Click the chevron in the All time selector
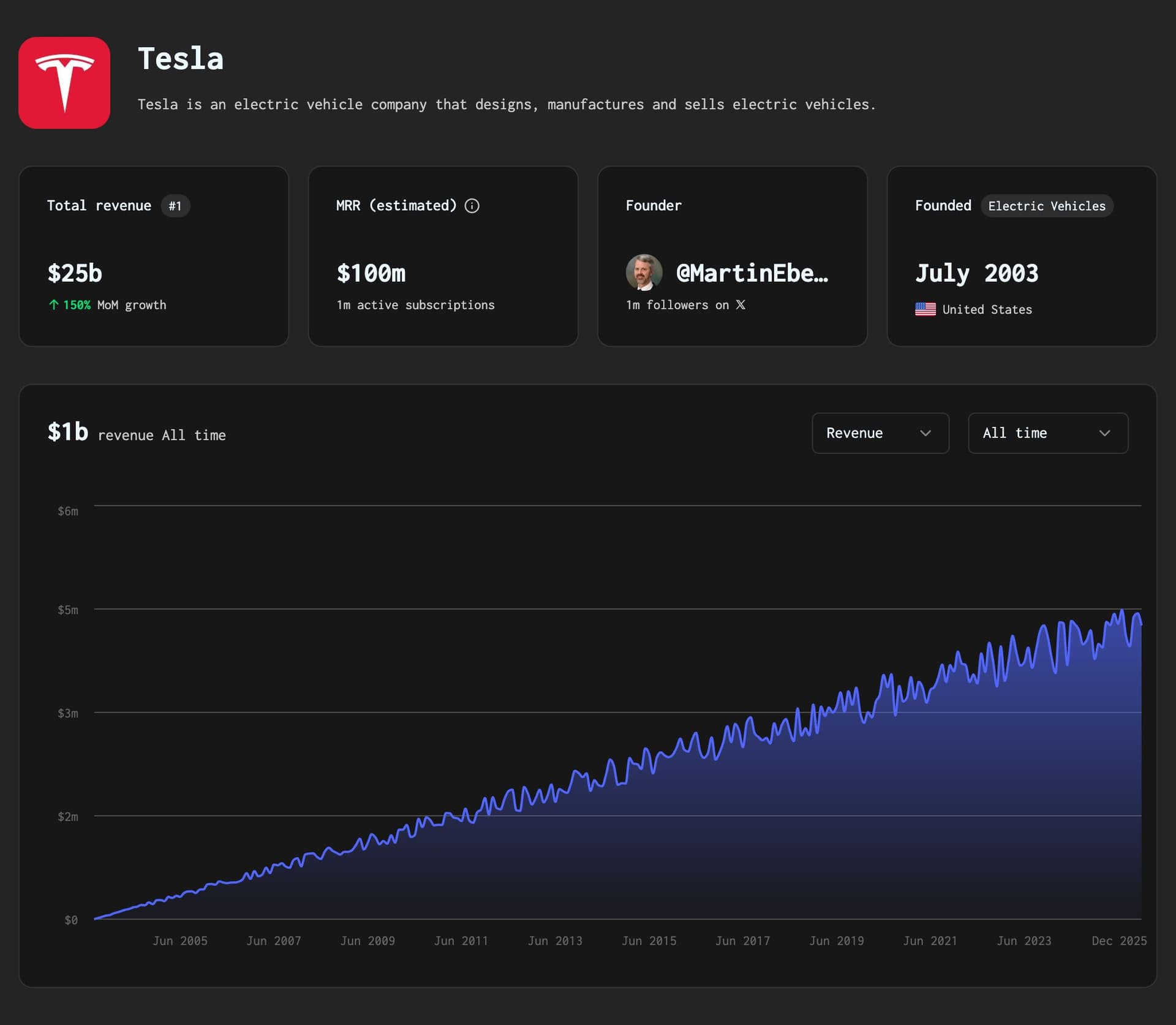The width and height of the screenshot is (1176, 1025). [x=1104, y=433]
